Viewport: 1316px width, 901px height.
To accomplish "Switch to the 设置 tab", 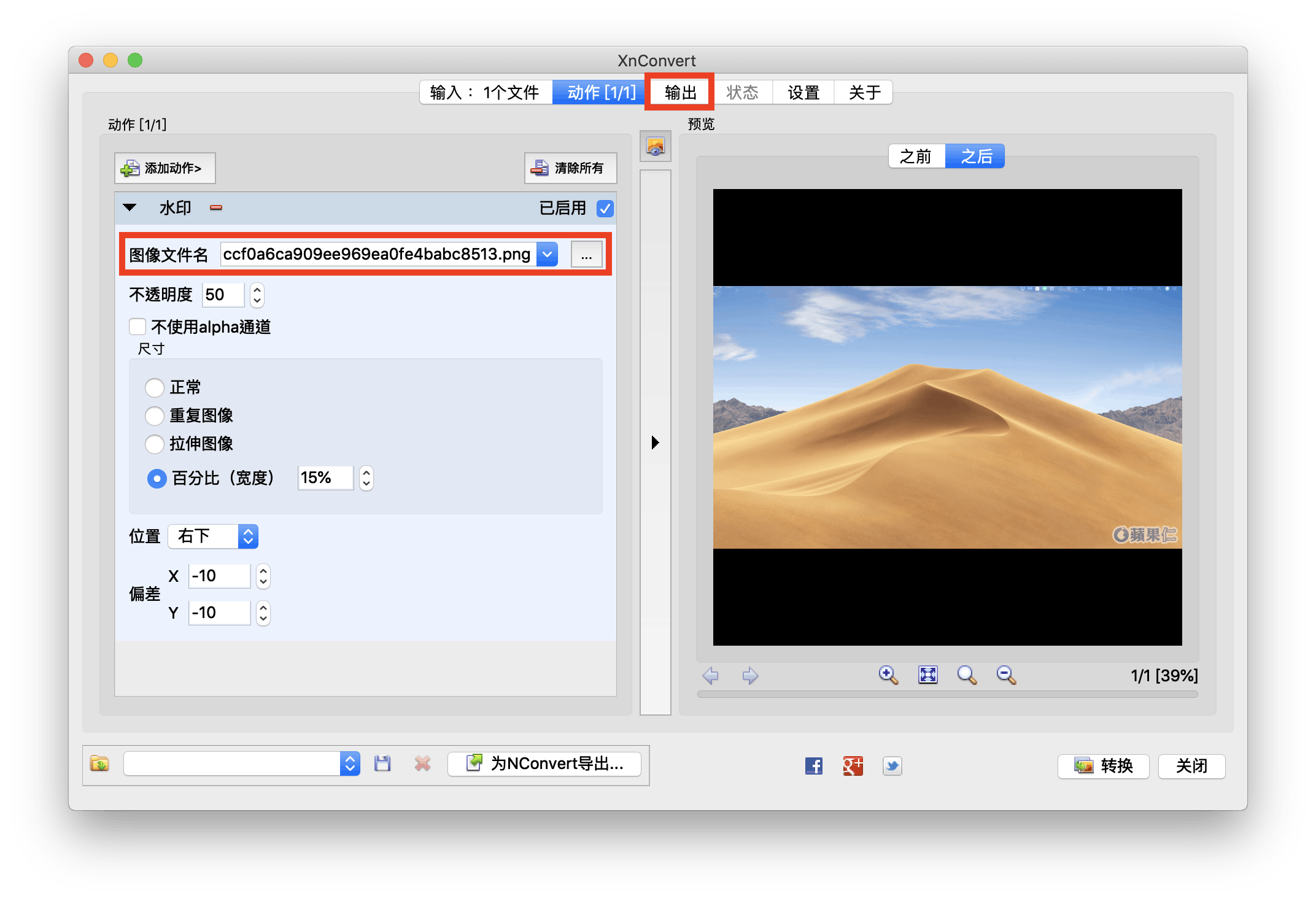I will point(803,93).
